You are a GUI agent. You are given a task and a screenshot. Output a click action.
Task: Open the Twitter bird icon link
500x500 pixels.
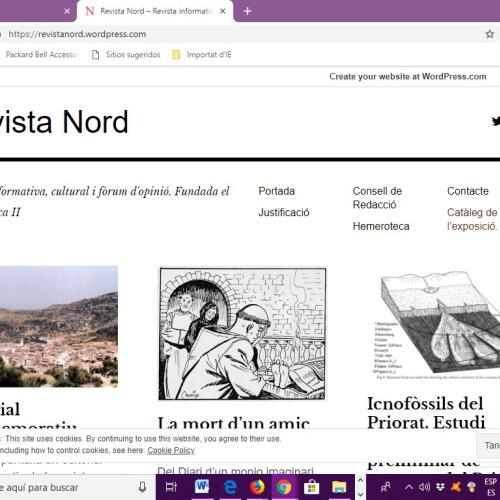tap(496, 121)
